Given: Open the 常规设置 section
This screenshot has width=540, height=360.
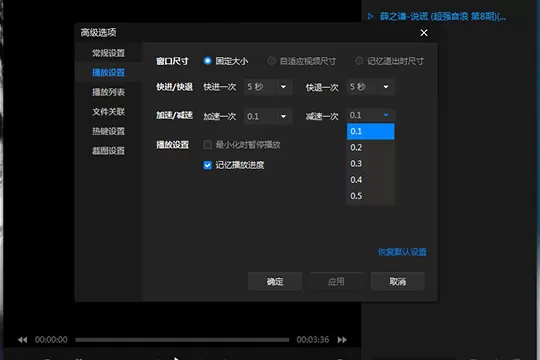Looking at the screenshot, I should pyautogui.click(x=108, y=53).
